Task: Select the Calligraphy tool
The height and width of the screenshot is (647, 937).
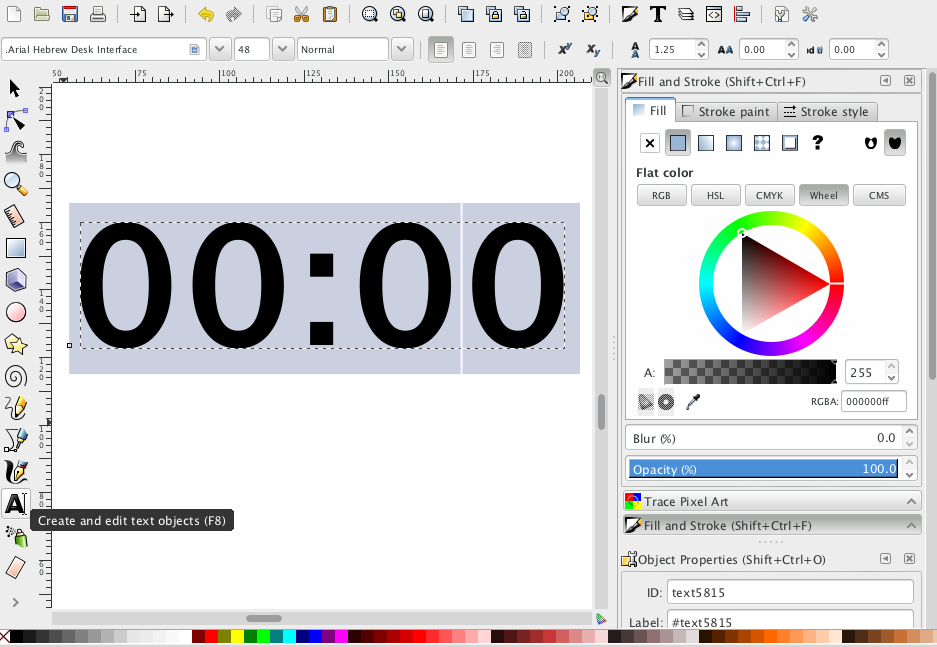Action: pyautogui.click(x=16, y=472)
